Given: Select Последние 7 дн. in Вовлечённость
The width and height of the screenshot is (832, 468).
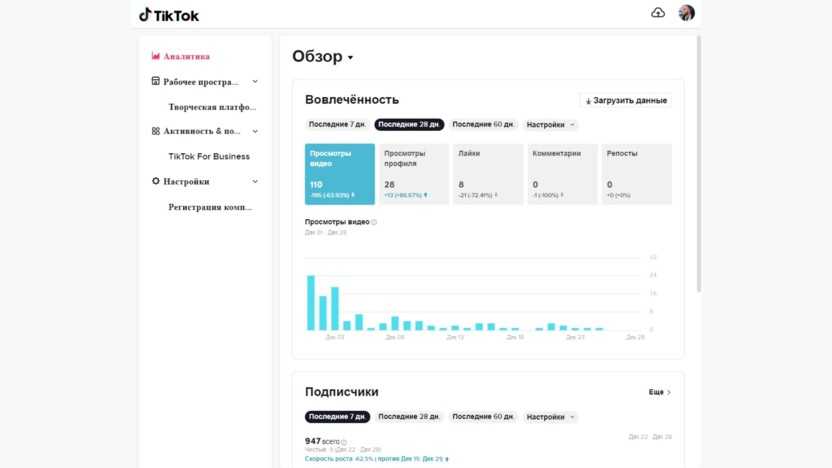Looking at the screenshot, I should click(x=337, y=125).
